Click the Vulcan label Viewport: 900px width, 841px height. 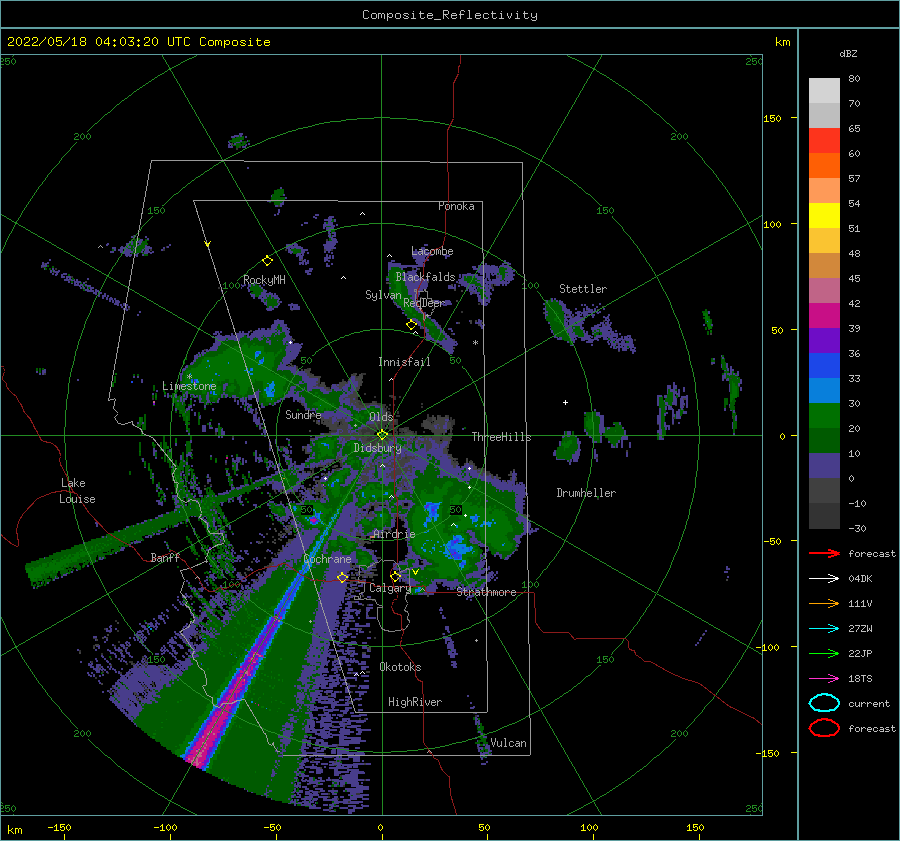[x=509, y=743]
